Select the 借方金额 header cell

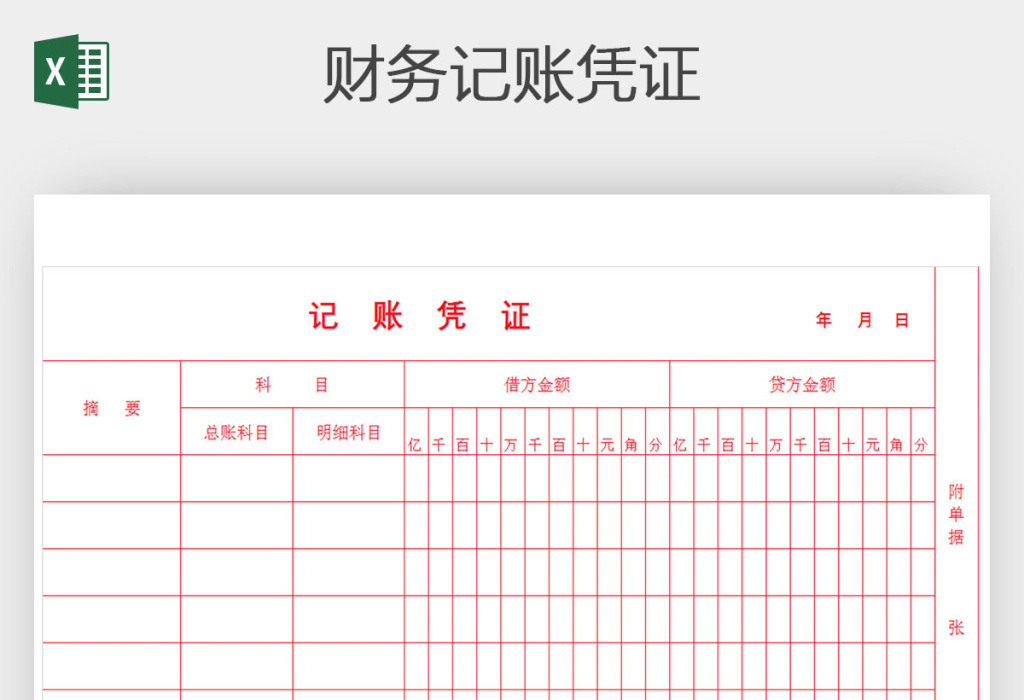pyautogui.click(x=537, y=385)
